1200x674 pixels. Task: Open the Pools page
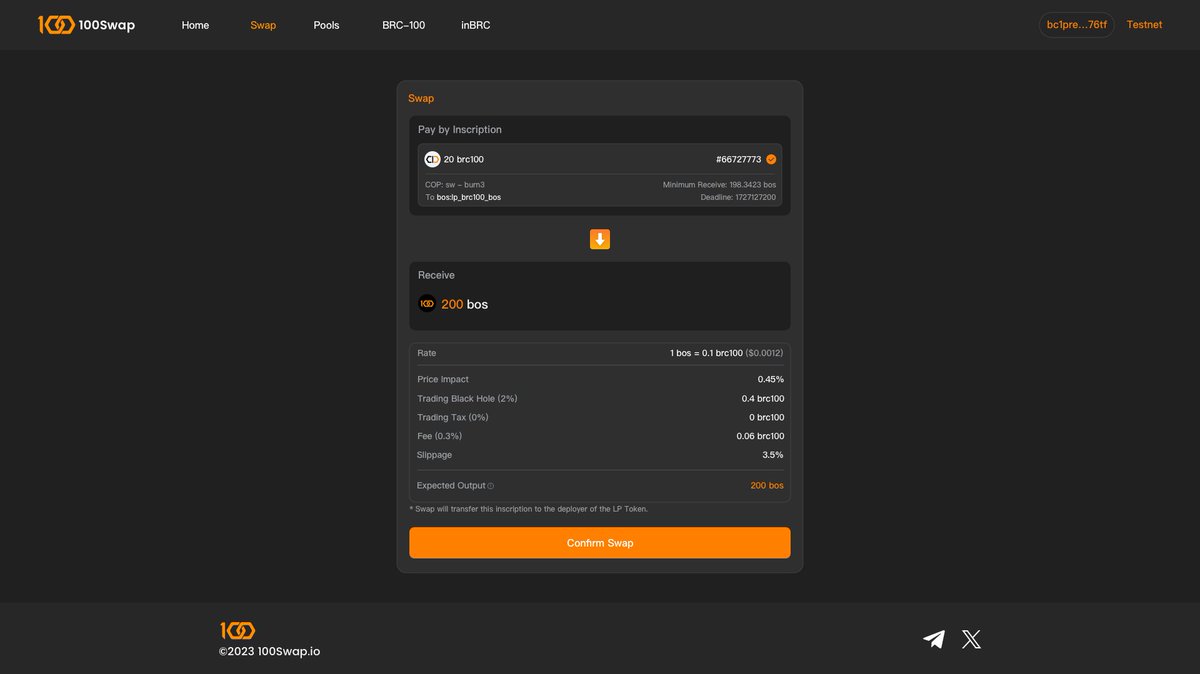click(x=326, y=25)
